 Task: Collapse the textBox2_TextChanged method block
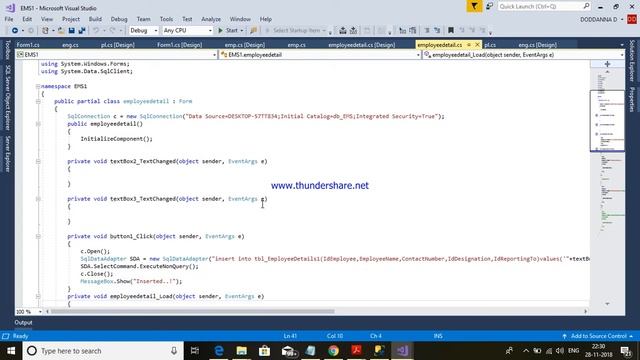pos(38,162)
